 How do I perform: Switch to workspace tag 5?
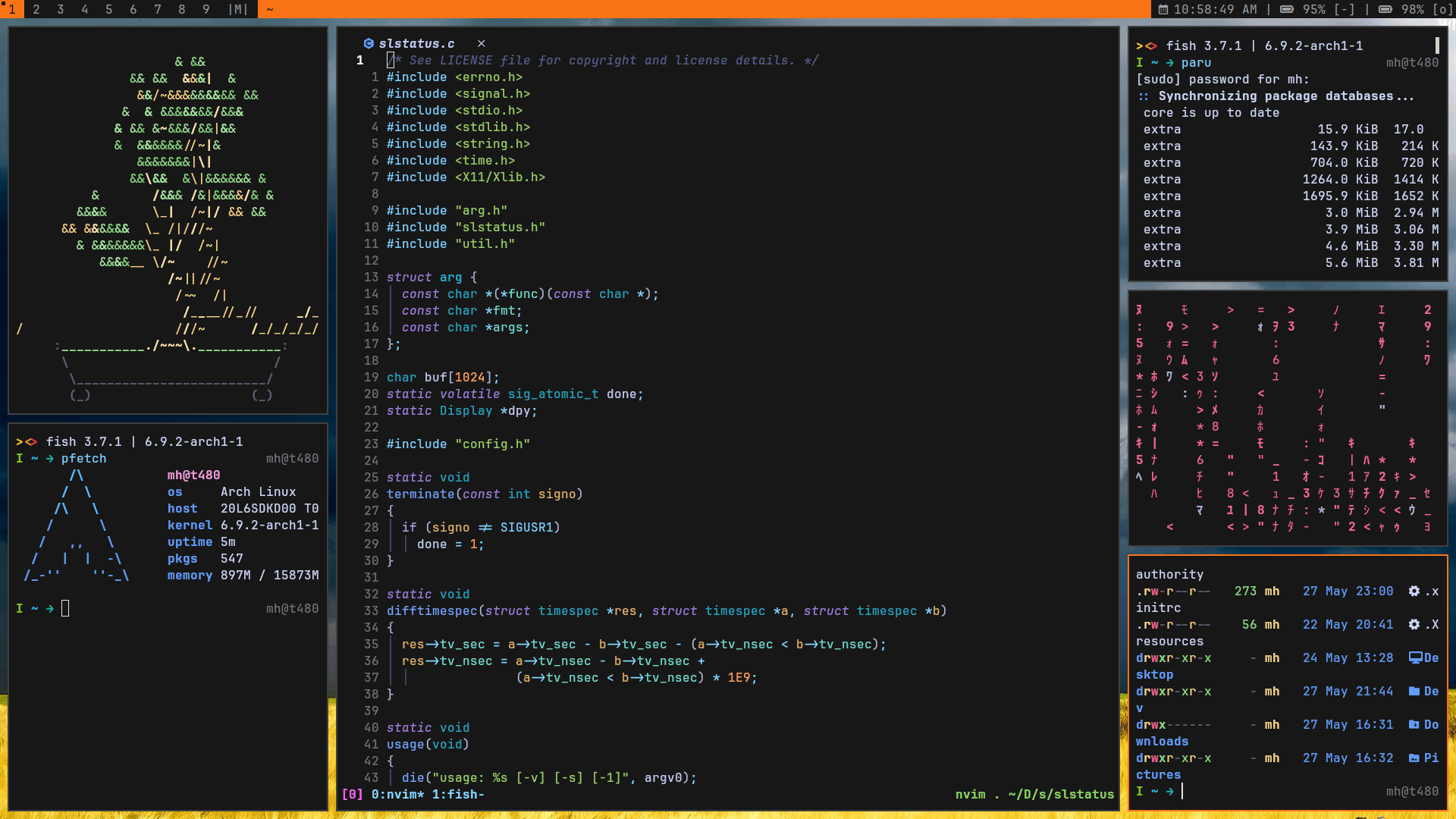tap(109, 9)
